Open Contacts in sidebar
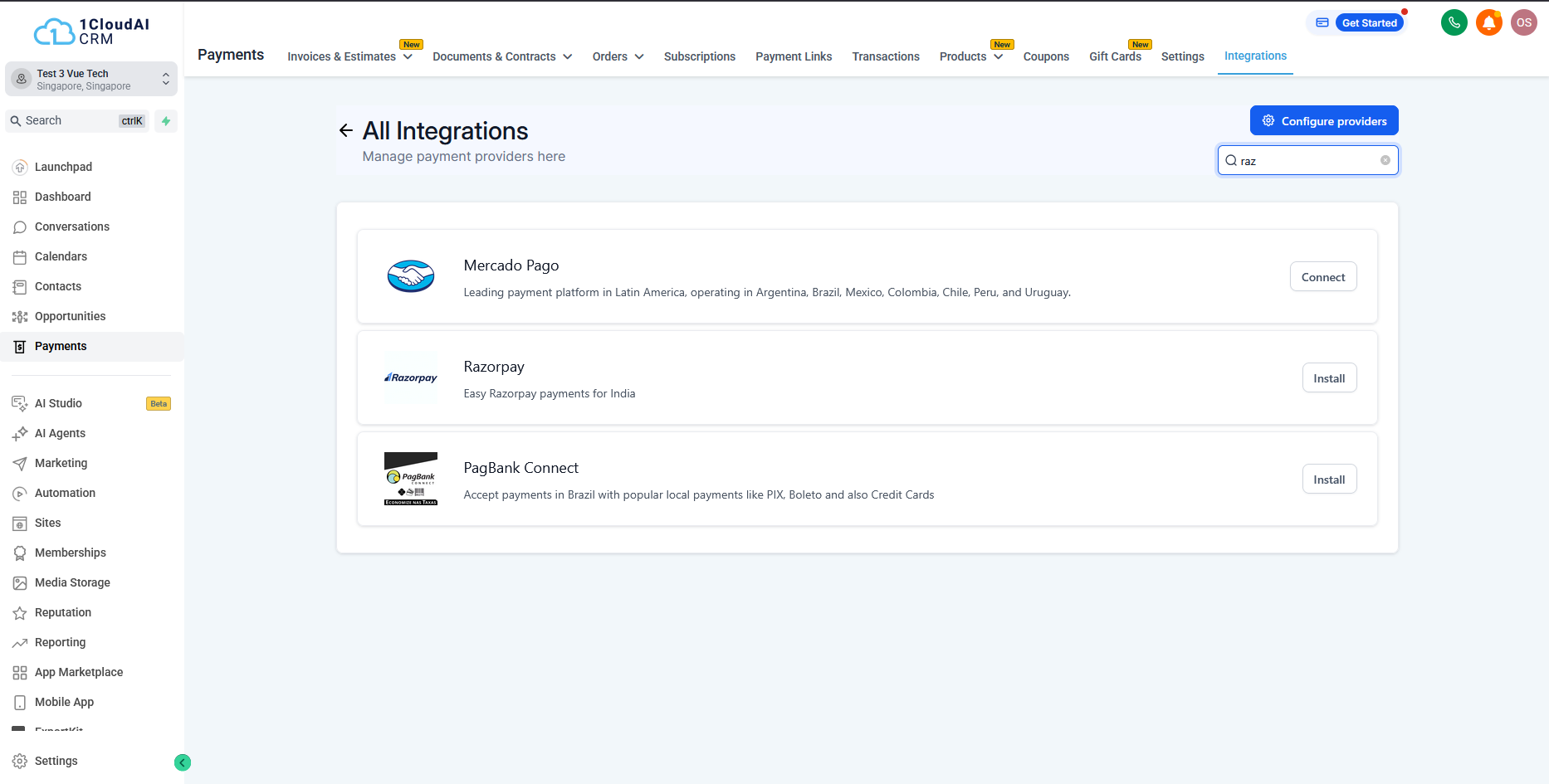Screen dimensions: 1549x784 [58, 286]
